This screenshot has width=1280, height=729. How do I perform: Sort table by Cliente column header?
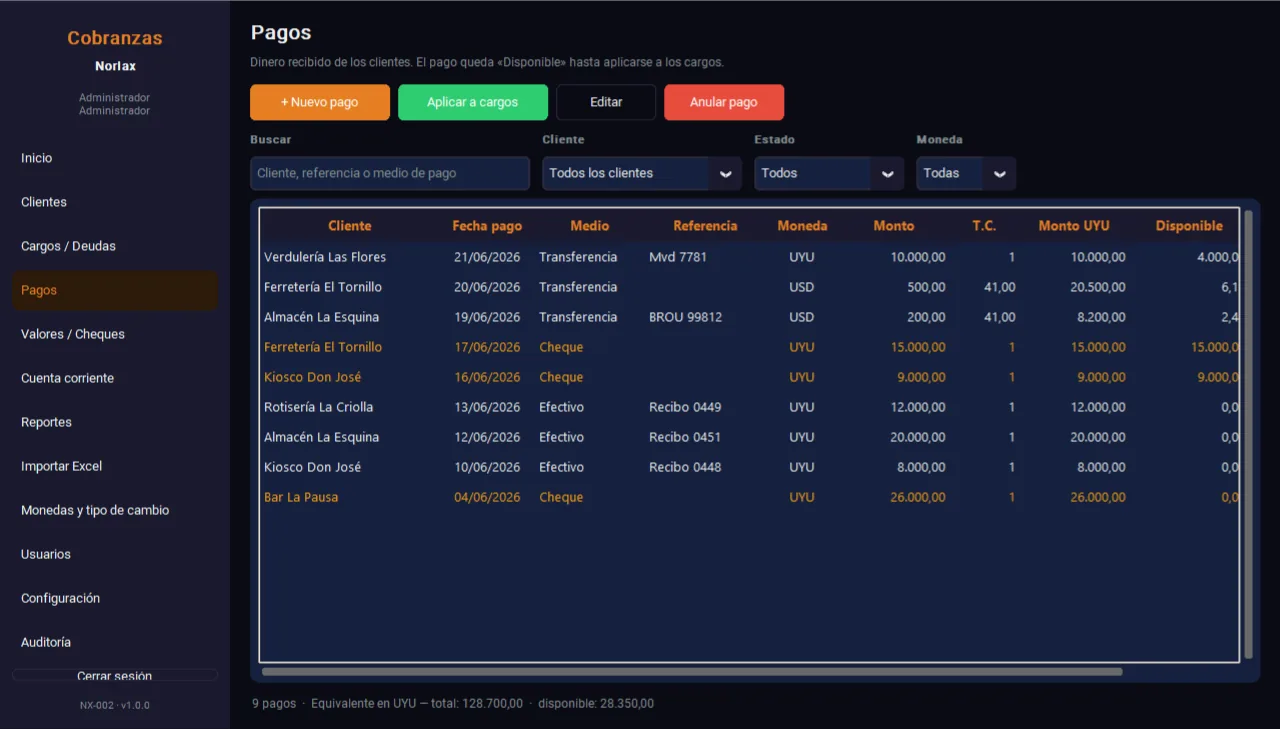pos(349,226)
